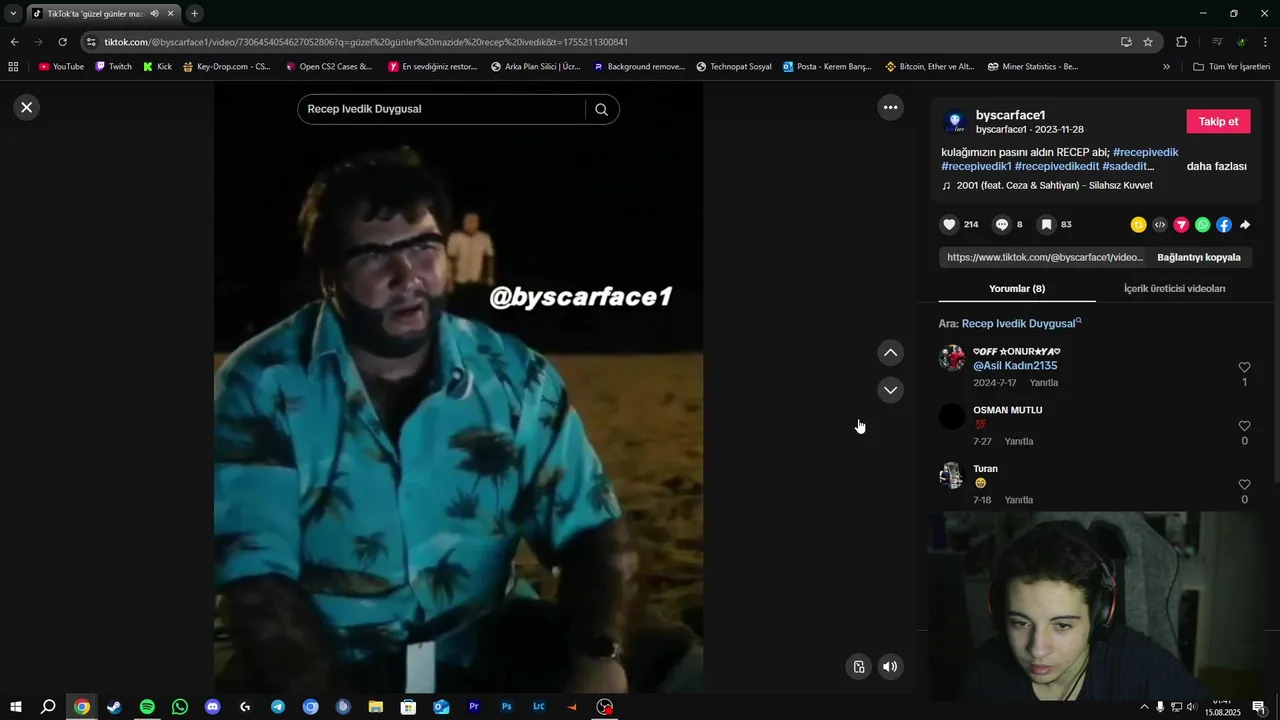The image size is (1280, 720).
Task: Reply to the 2024-7-17 comment
Action: point(1043,383)
